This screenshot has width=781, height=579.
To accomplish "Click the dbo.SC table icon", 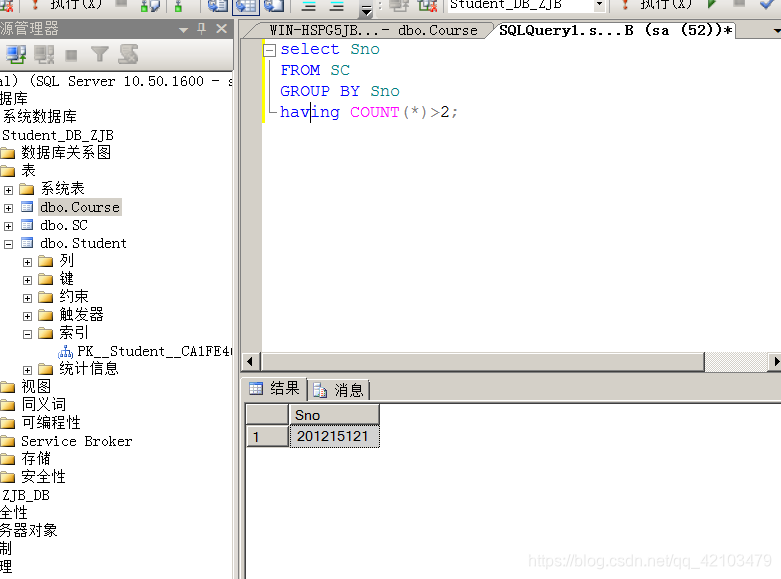I will pyautogui.click(x=27, y=225).
